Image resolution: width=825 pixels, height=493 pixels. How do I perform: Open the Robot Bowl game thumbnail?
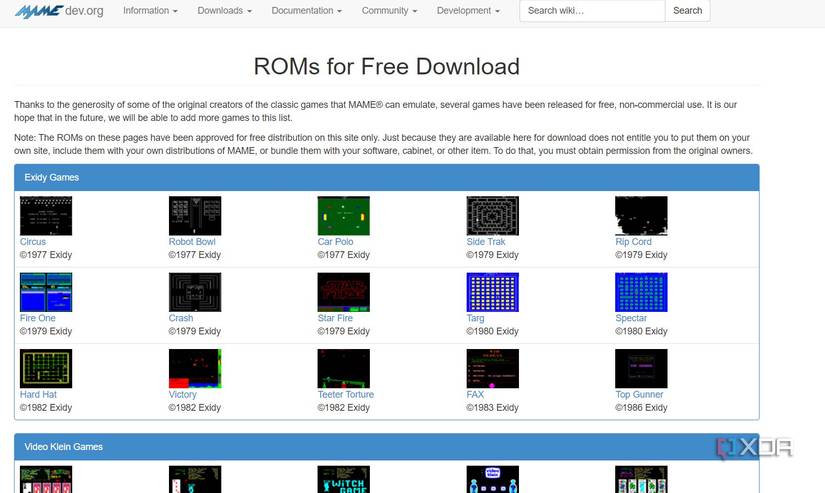pyautogui.click(x=195, y=216)
